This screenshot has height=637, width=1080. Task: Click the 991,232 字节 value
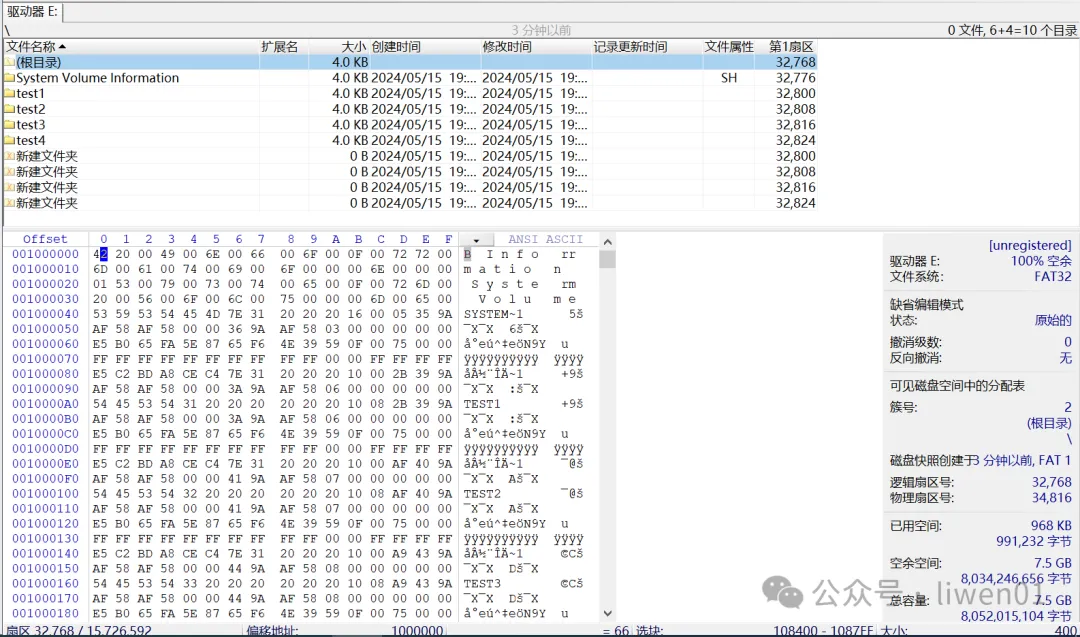point(1034,542)
